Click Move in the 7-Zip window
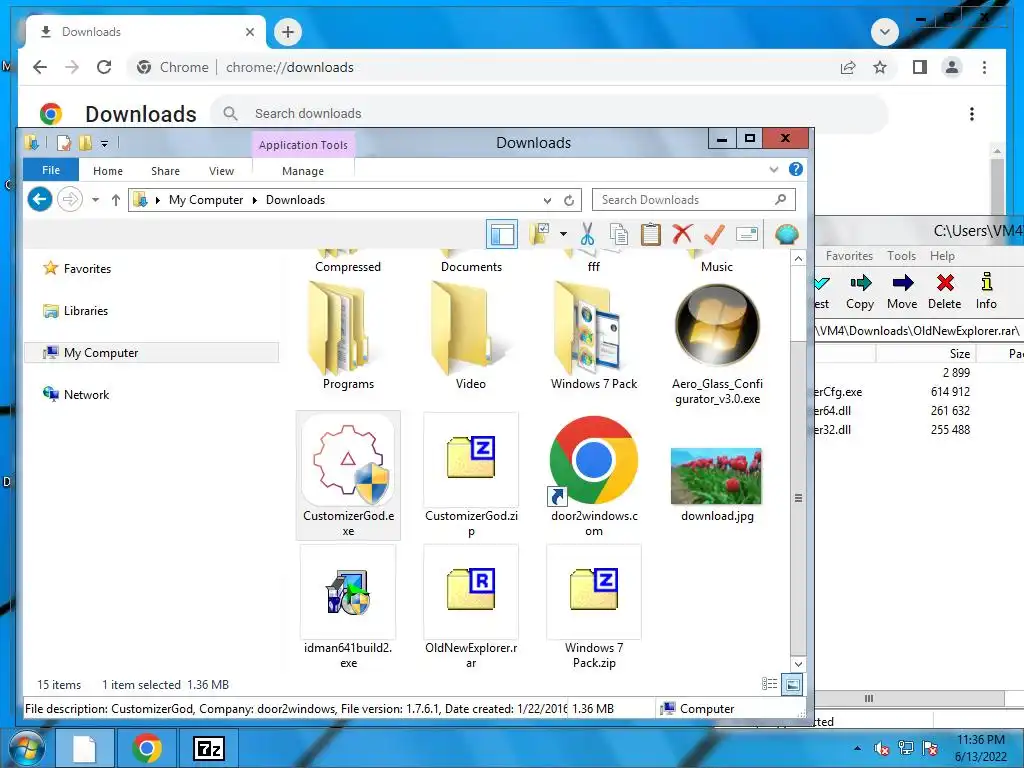The width and height of the screenshot is (1024, 768). click(x=902, y=291)
